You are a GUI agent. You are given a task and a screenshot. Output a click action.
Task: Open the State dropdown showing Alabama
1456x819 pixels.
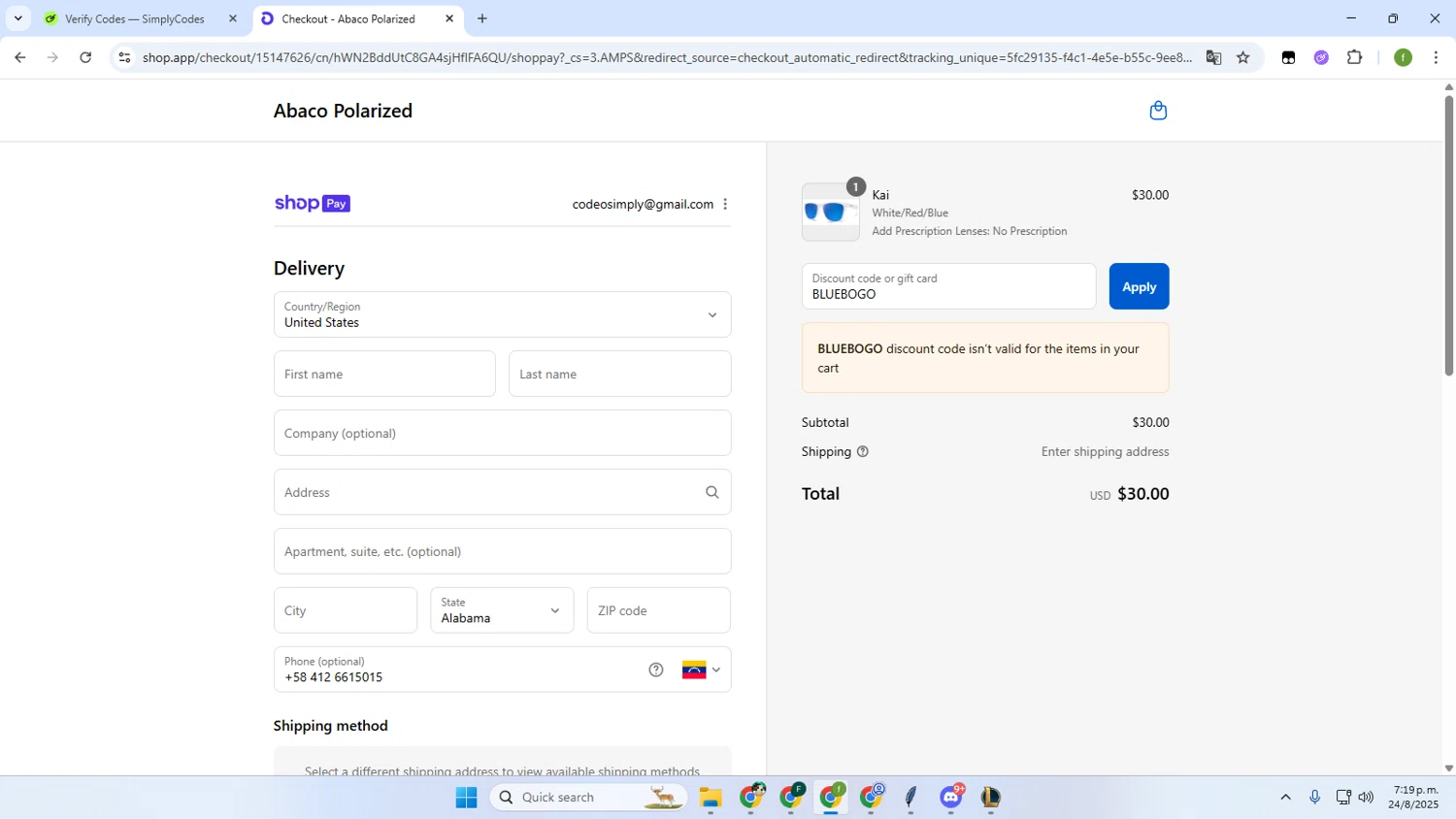[502, 610]
